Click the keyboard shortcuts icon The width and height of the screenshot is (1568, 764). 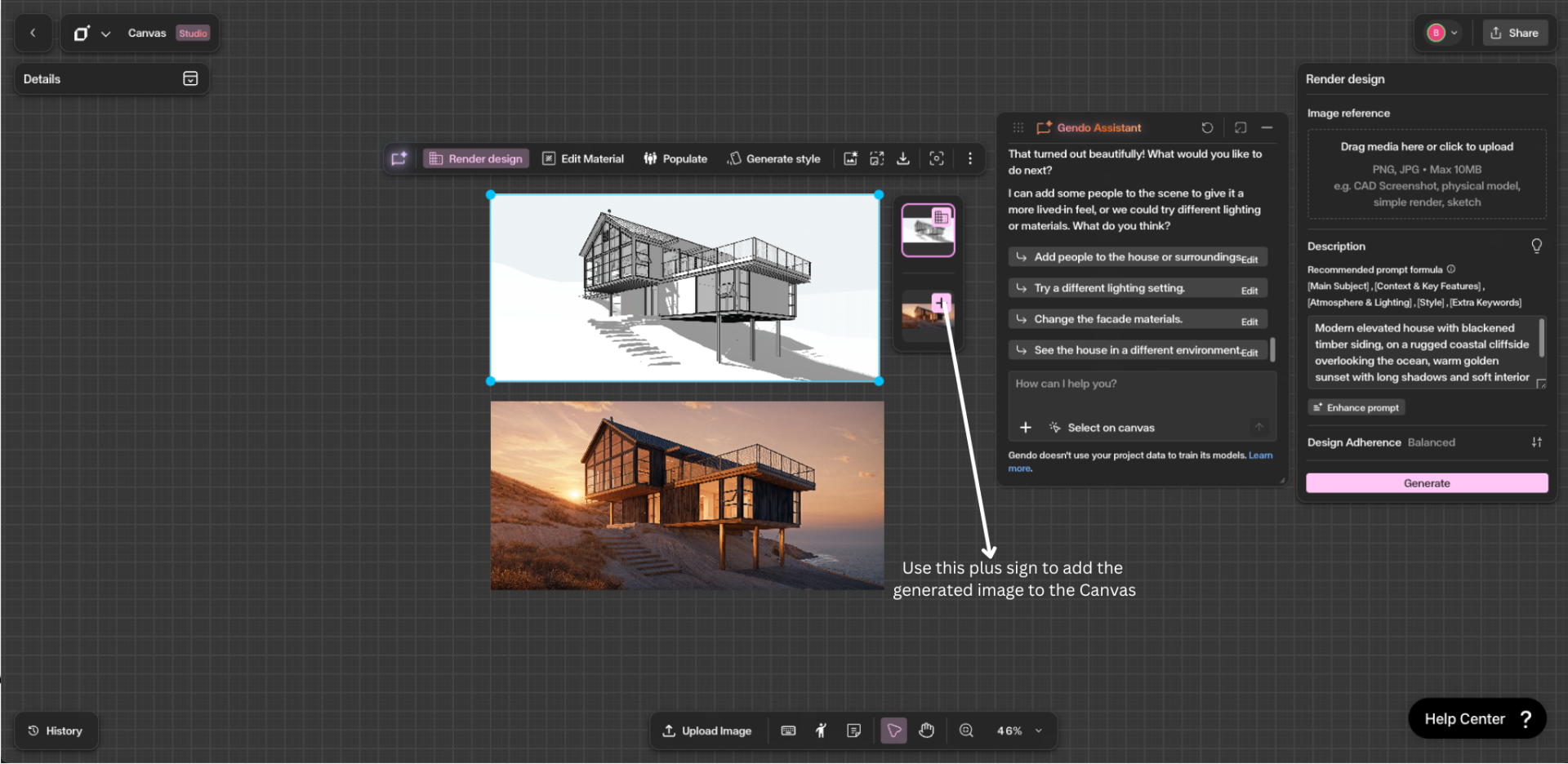[x=788, y=731]
